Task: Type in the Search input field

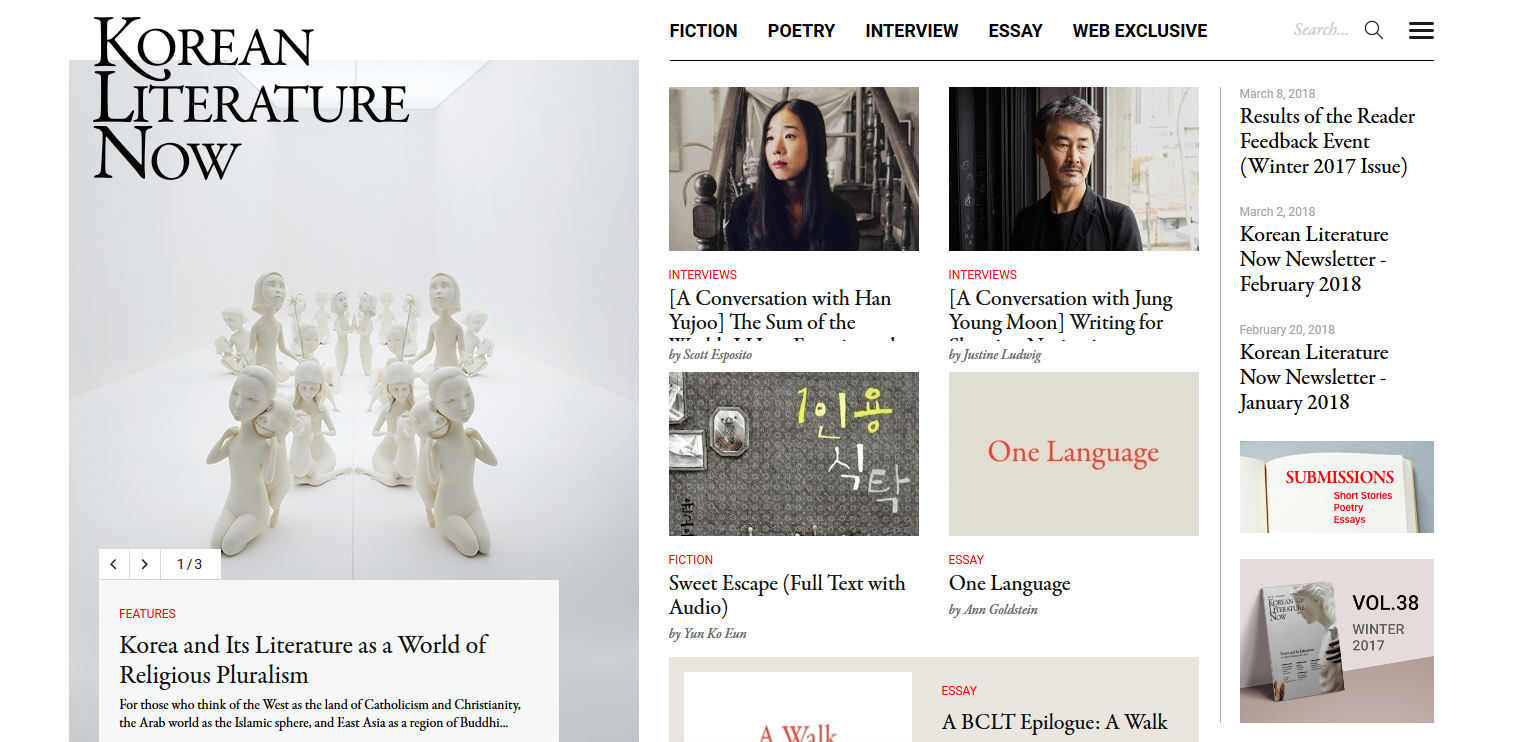Action: tap(1321, 30)
